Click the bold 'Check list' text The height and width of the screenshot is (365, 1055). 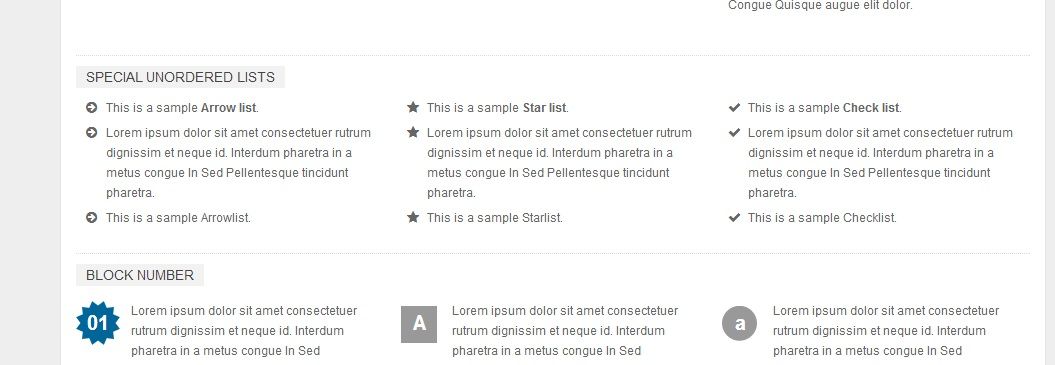point(871,108)
